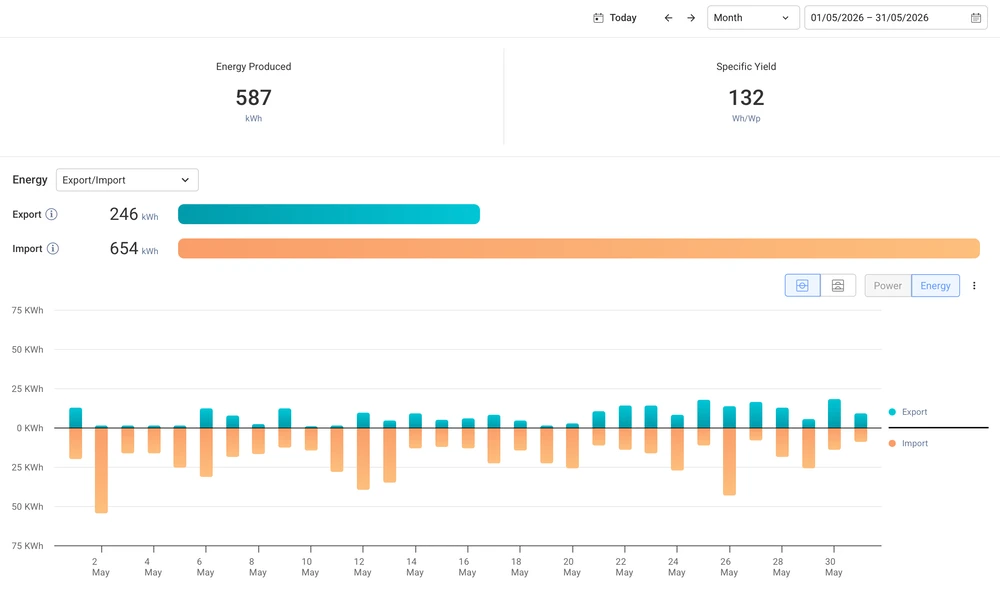Click the date range field 01/05/2026 – 31/05/2026
This screenshot has height=599, width=1000.
[895, 18]
